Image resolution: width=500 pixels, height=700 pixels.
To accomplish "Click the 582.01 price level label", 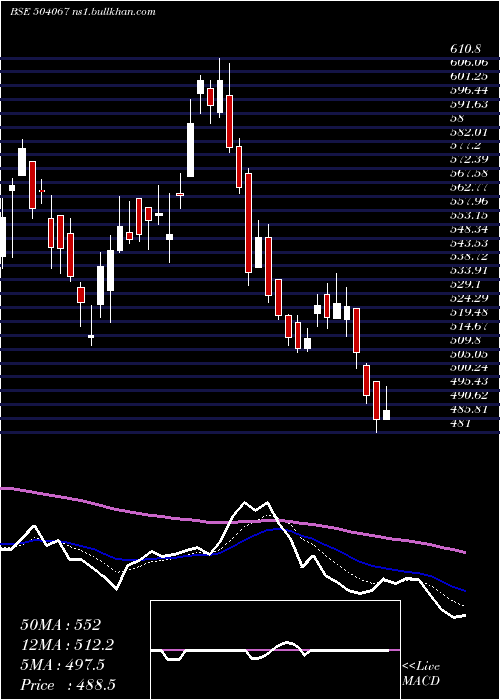I will click(469, 132).
